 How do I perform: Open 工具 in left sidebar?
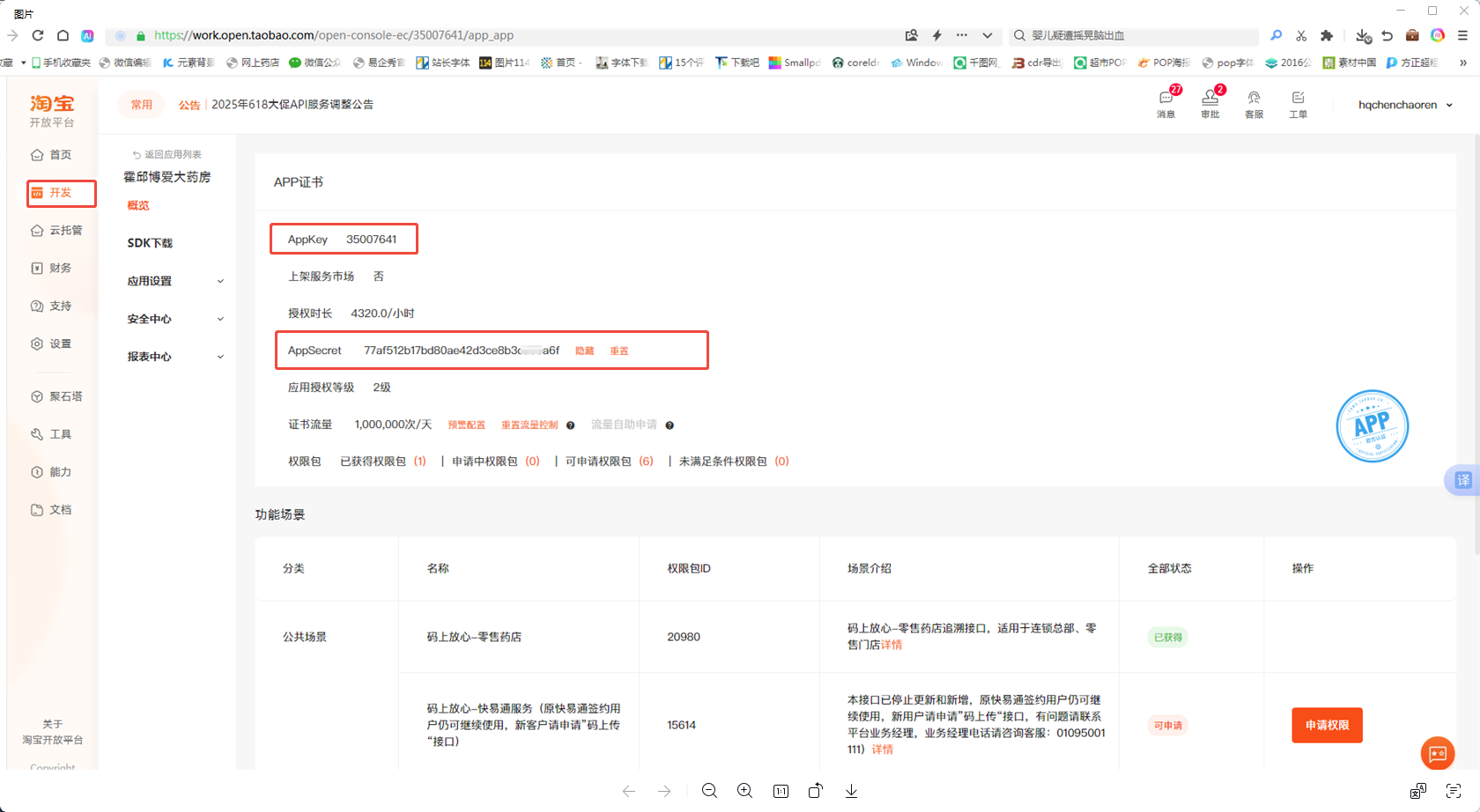pyautogui.click(x=51, y=435)
